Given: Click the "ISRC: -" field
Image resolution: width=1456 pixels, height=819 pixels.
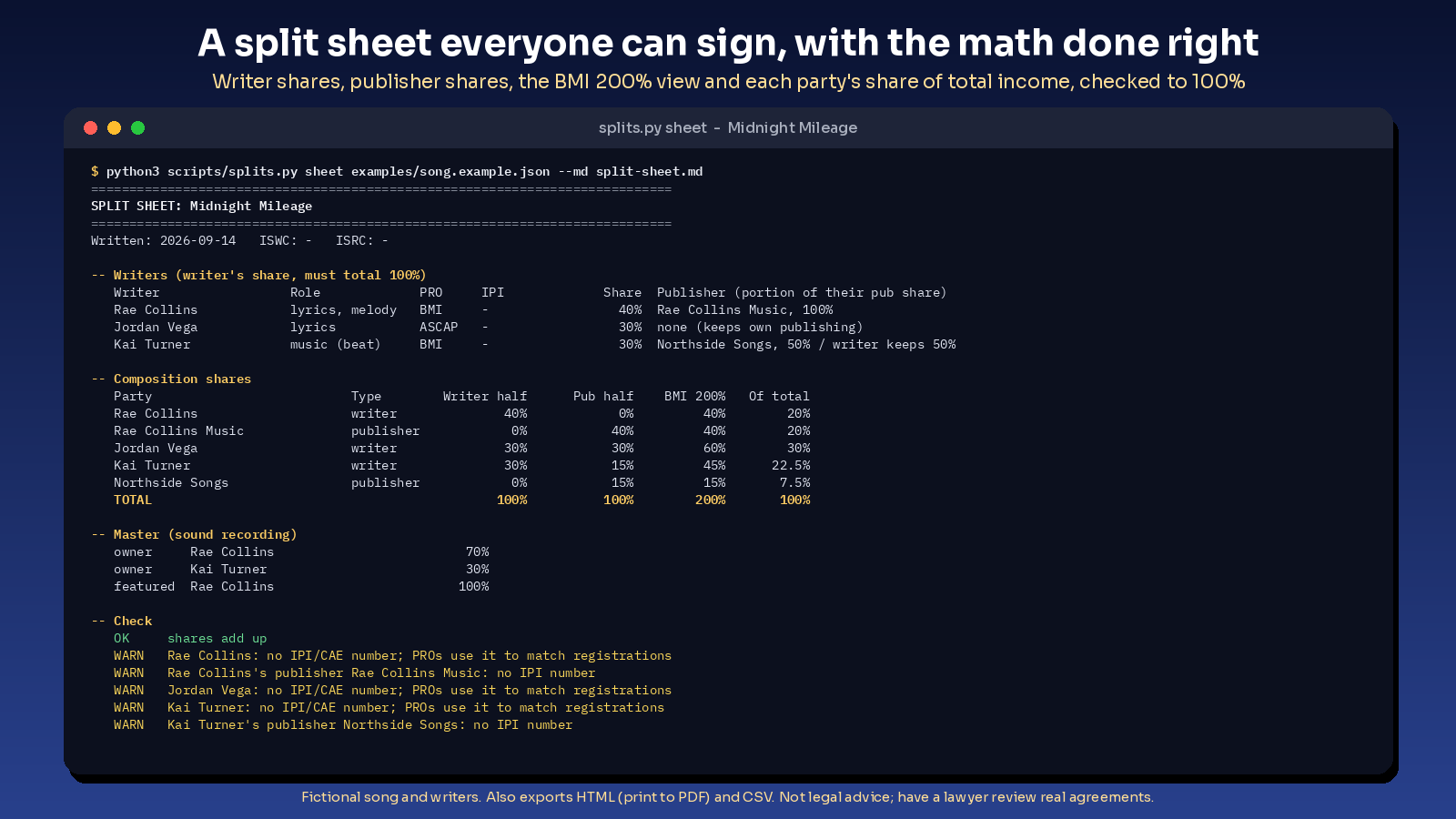Looking at the screenshot, I should 362,240.
